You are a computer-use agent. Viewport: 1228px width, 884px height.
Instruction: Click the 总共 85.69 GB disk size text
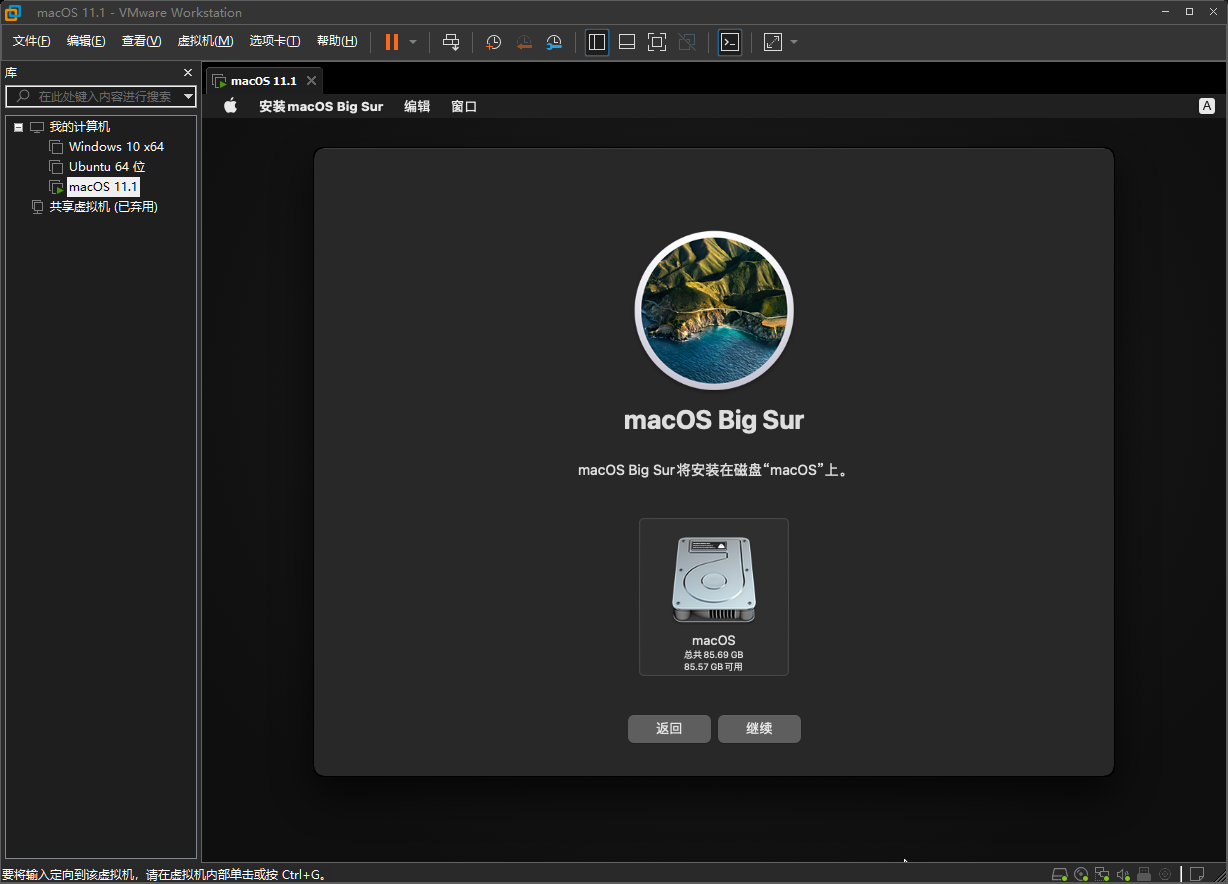point(714,655)
